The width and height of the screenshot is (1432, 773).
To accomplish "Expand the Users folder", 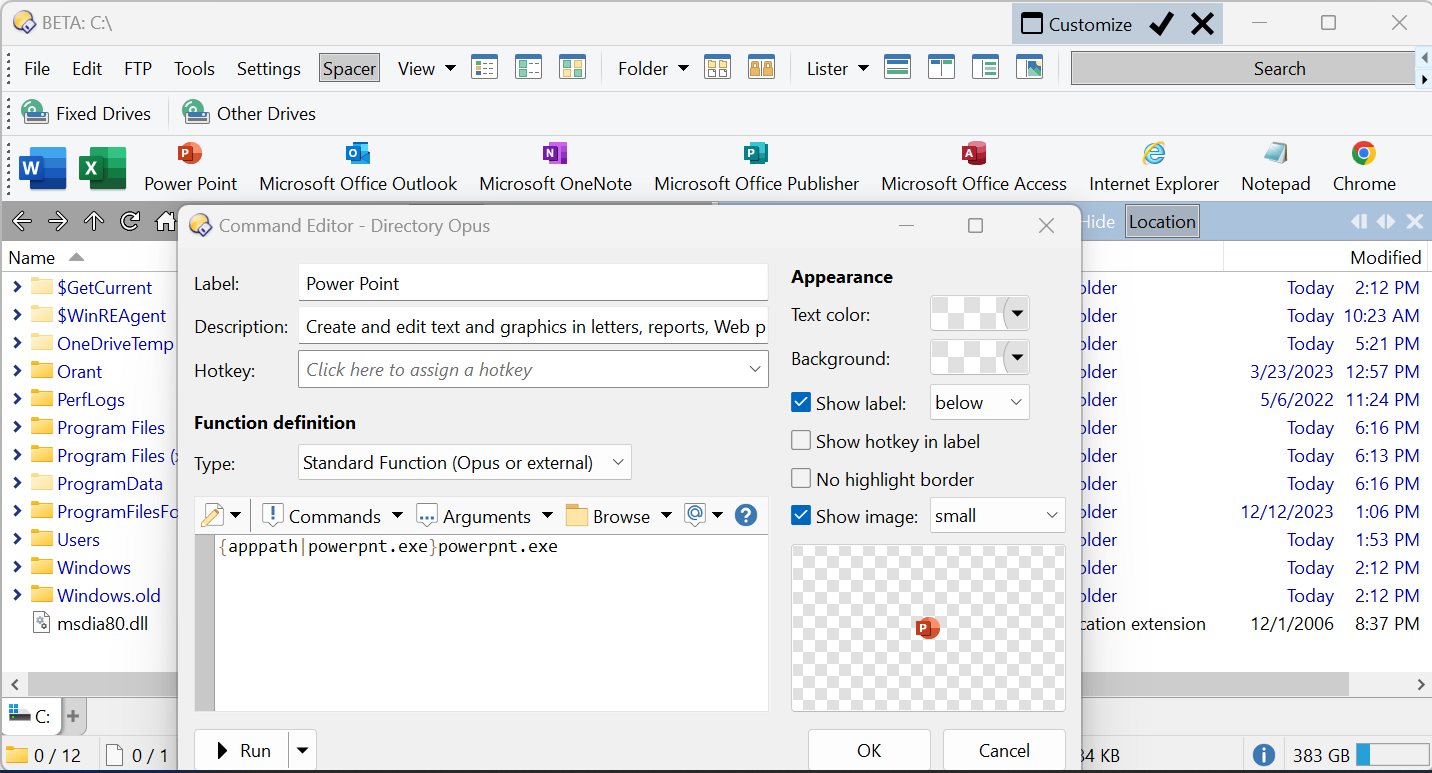I will (17, 539).
